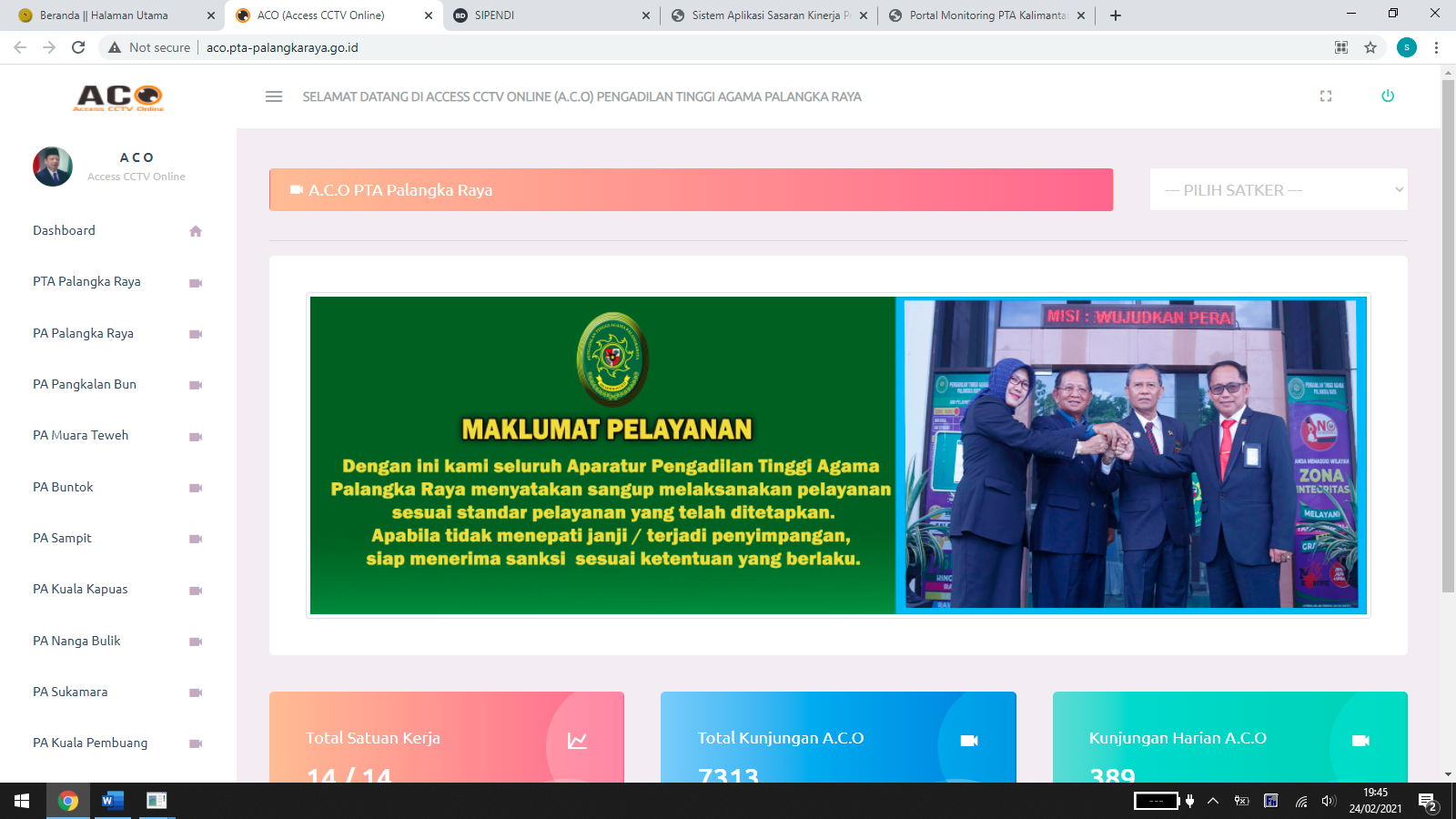
Task: Click the ACO logo at top left
Action: coord(119,97)
